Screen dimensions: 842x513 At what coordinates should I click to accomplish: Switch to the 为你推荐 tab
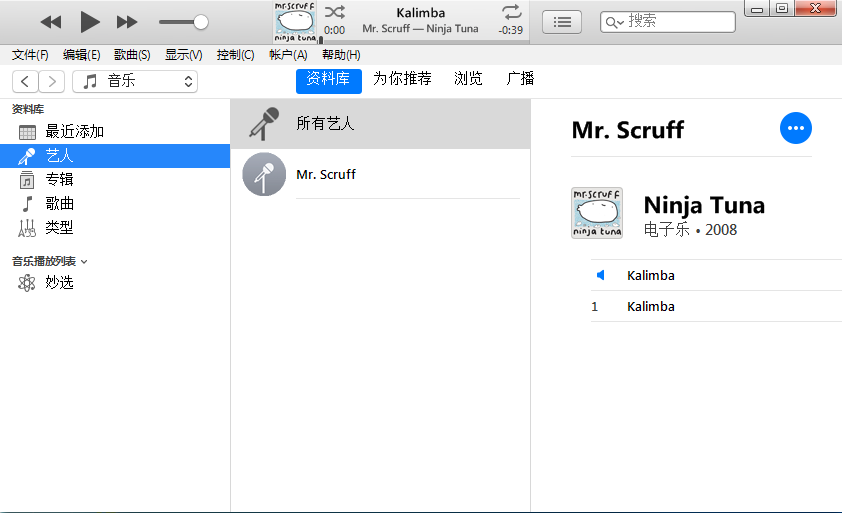coord(402,79)
